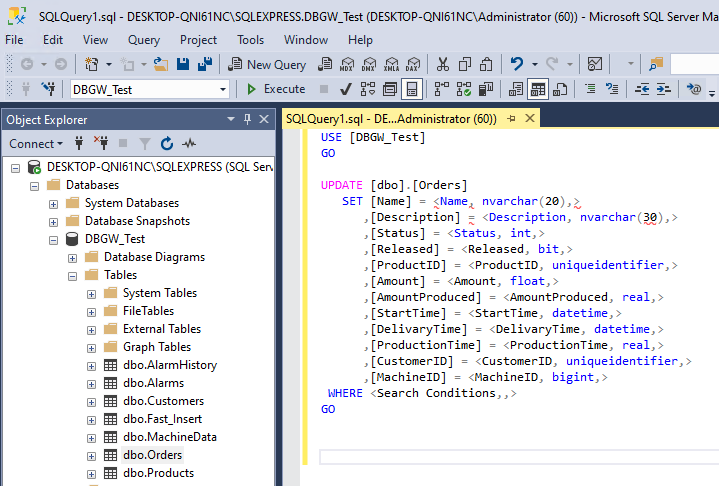
Task: Close the SQLQuery1.sql tab
Action: point(528,118)
